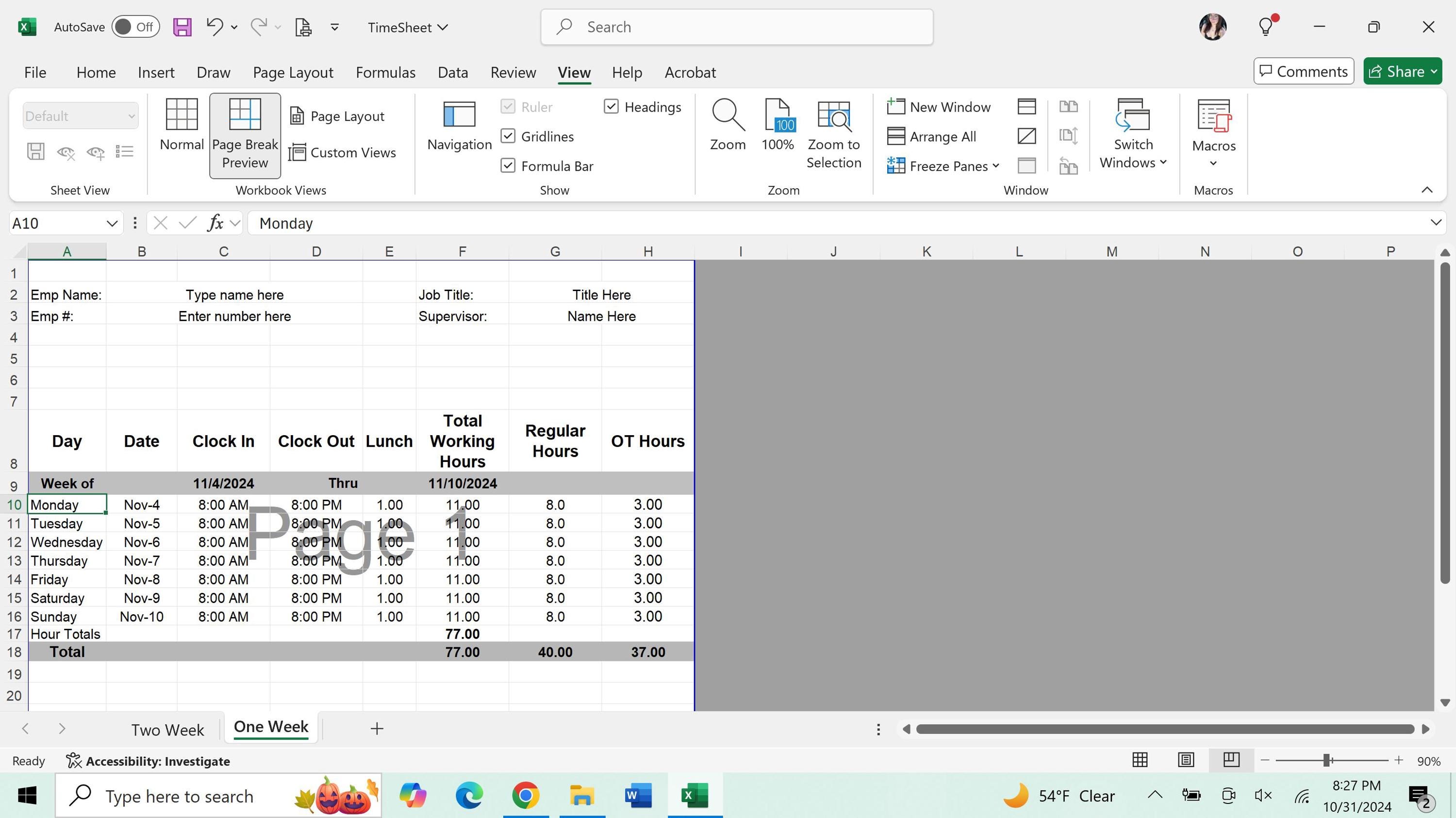The image size is (1456, 818).
Task: Open the Formulas ribbon tab
Action: (x=385, y=72)
